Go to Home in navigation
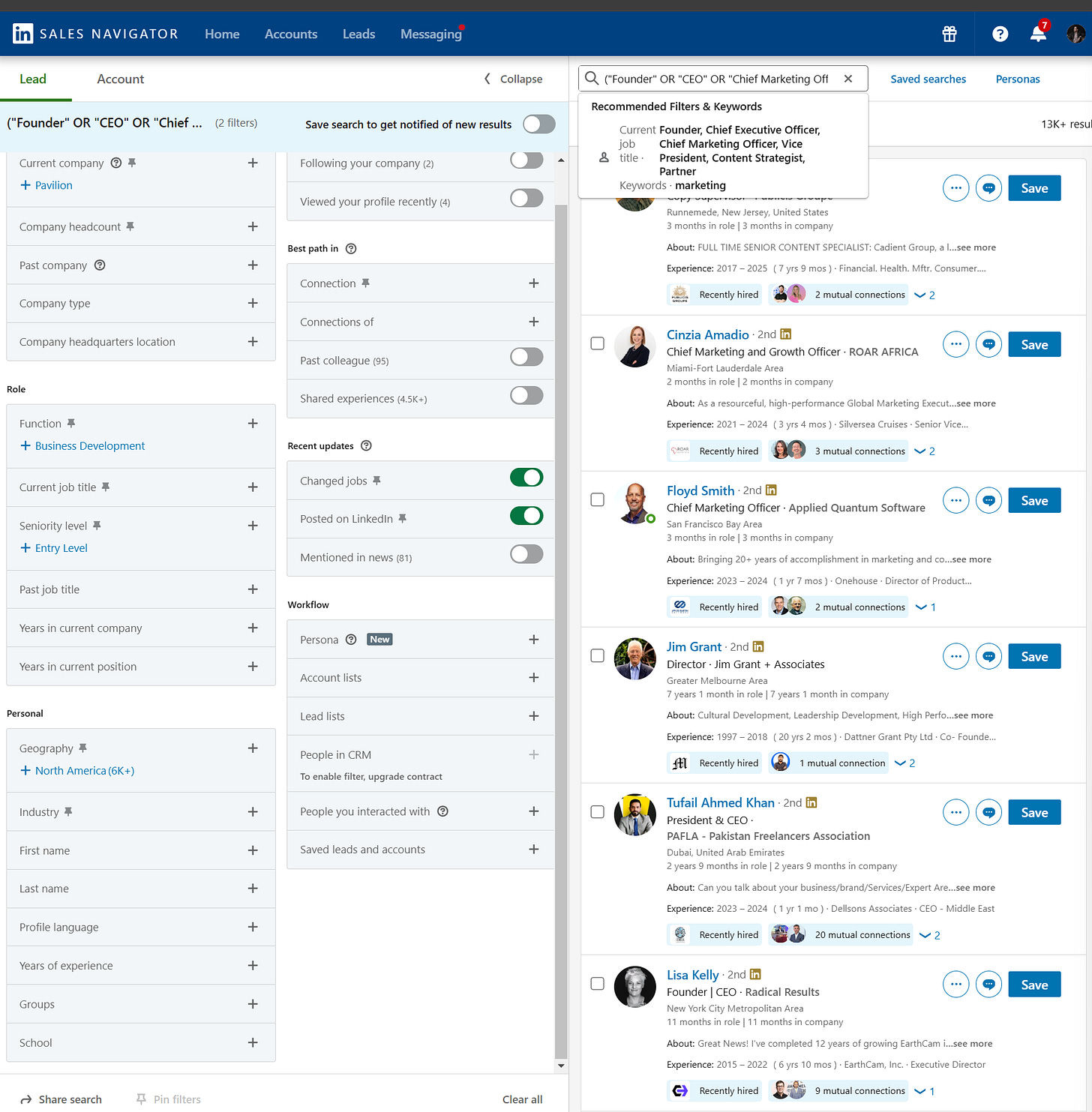The height and width of the screenshot is (1112, 1092). [222, 34]
